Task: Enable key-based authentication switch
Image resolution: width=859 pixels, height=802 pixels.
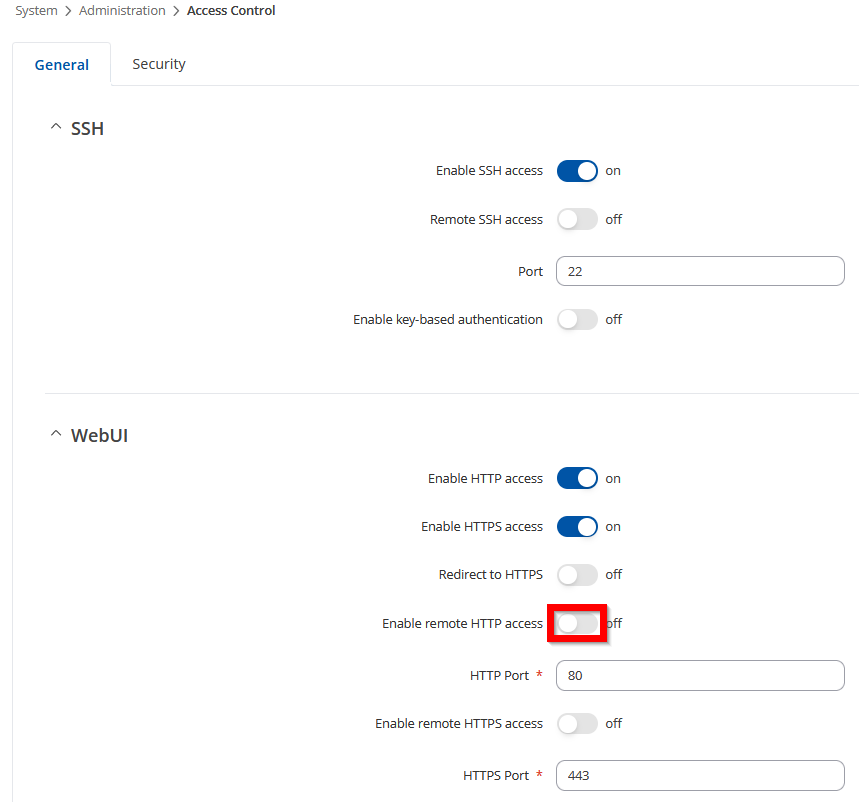Action: coord(577,319)
